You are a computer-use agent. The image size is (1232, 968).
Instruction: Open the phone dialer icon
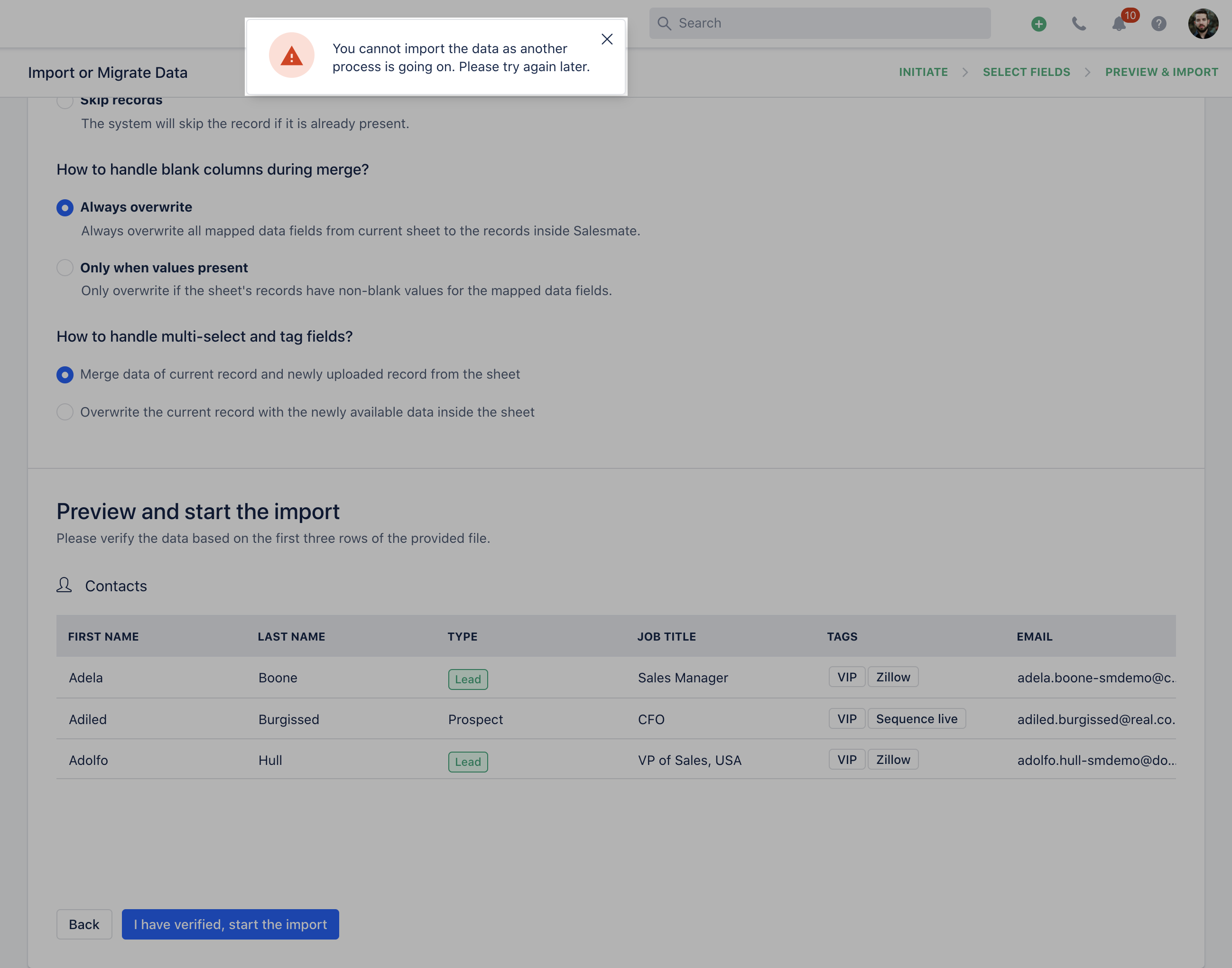[x=1079, y=24]
